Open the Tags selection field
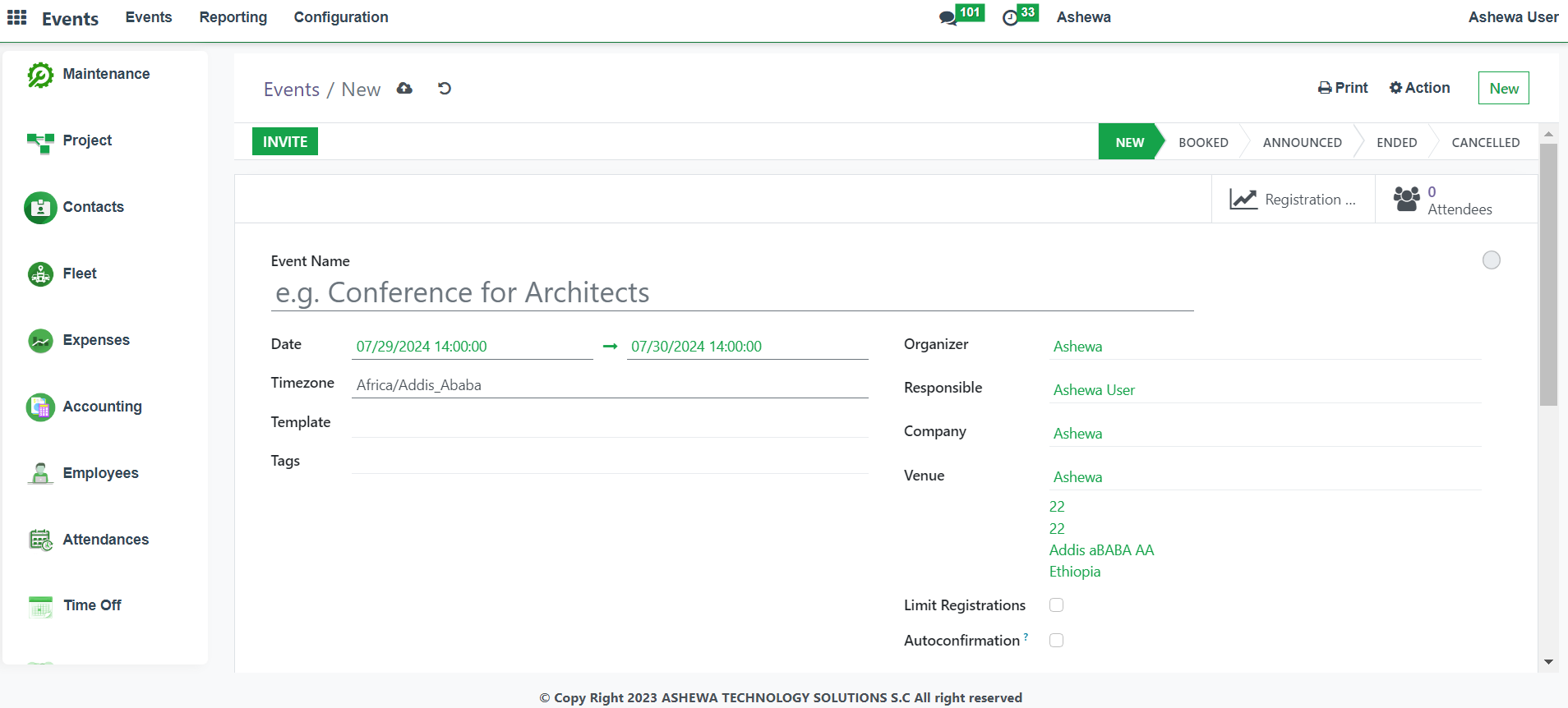 click(610, 461)
